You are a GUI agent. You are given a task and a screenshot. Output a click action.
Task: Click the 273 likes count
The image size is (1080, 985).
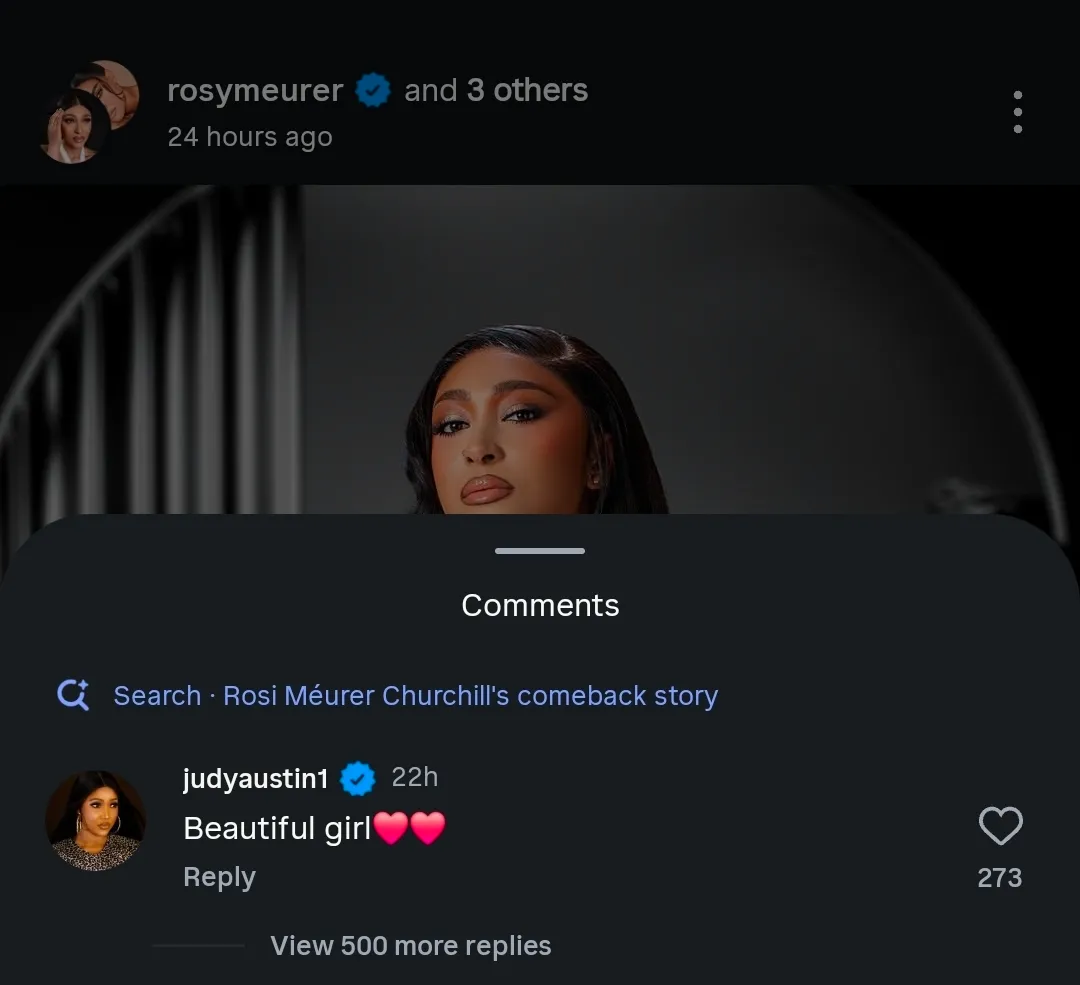coord(1000,878)
